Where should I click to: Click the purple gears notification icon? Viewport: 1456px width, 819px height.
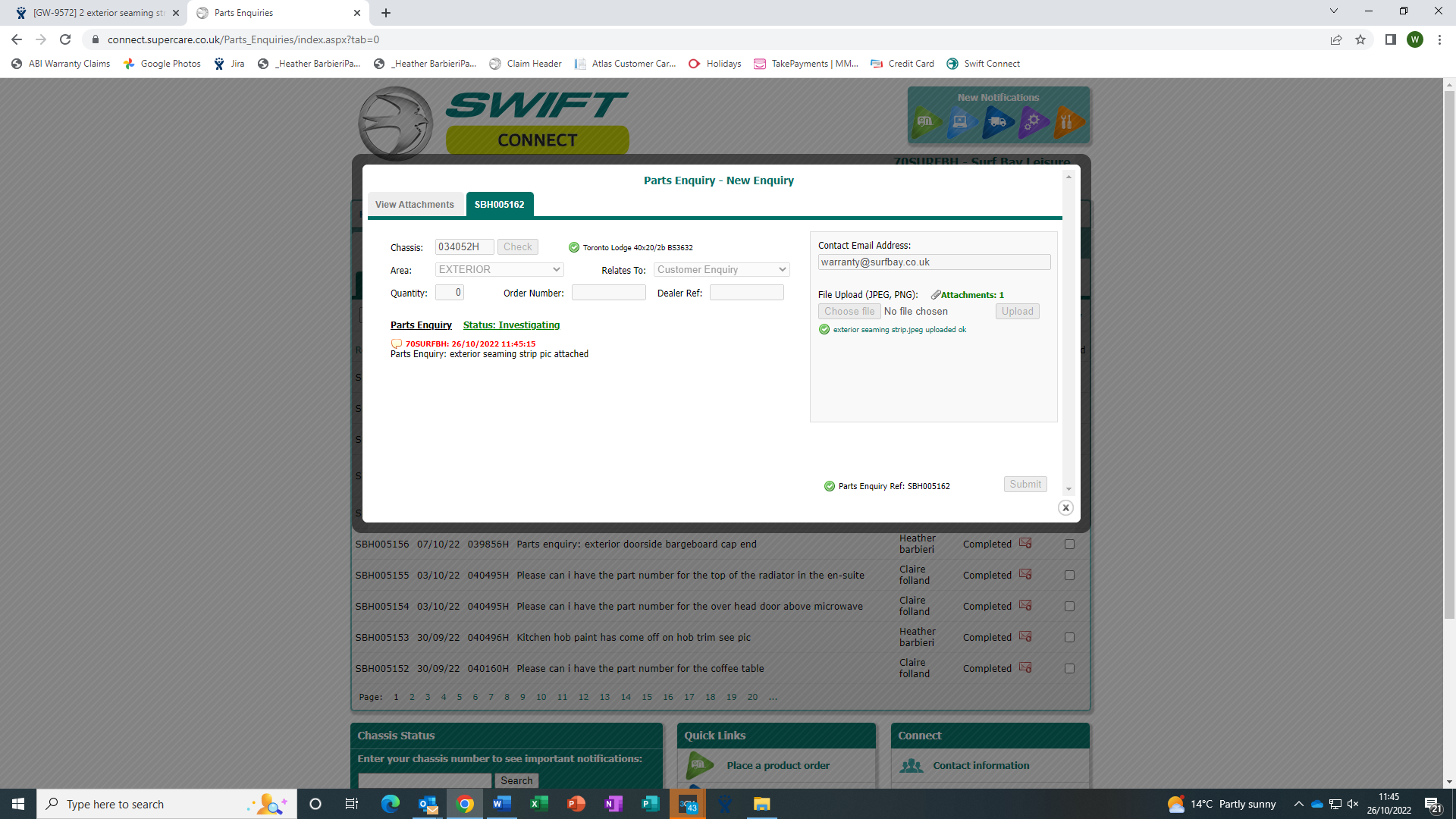click(x=1033, y=121)
